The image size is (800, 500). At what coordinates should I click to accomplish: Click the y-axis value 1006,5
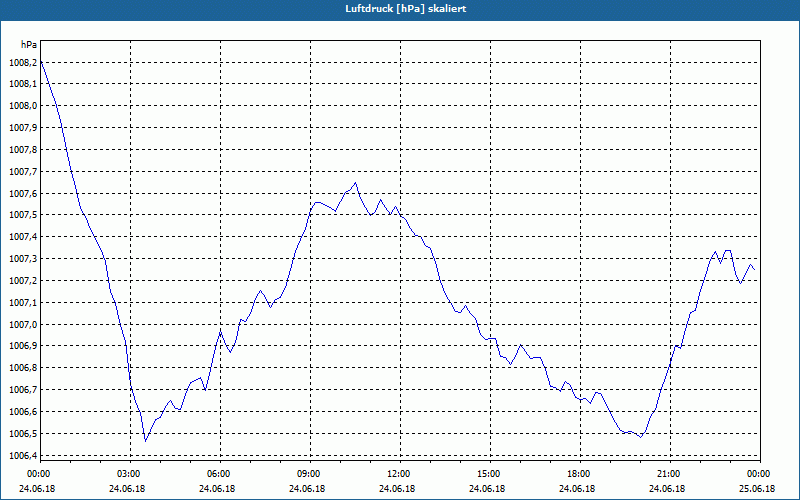23,434
